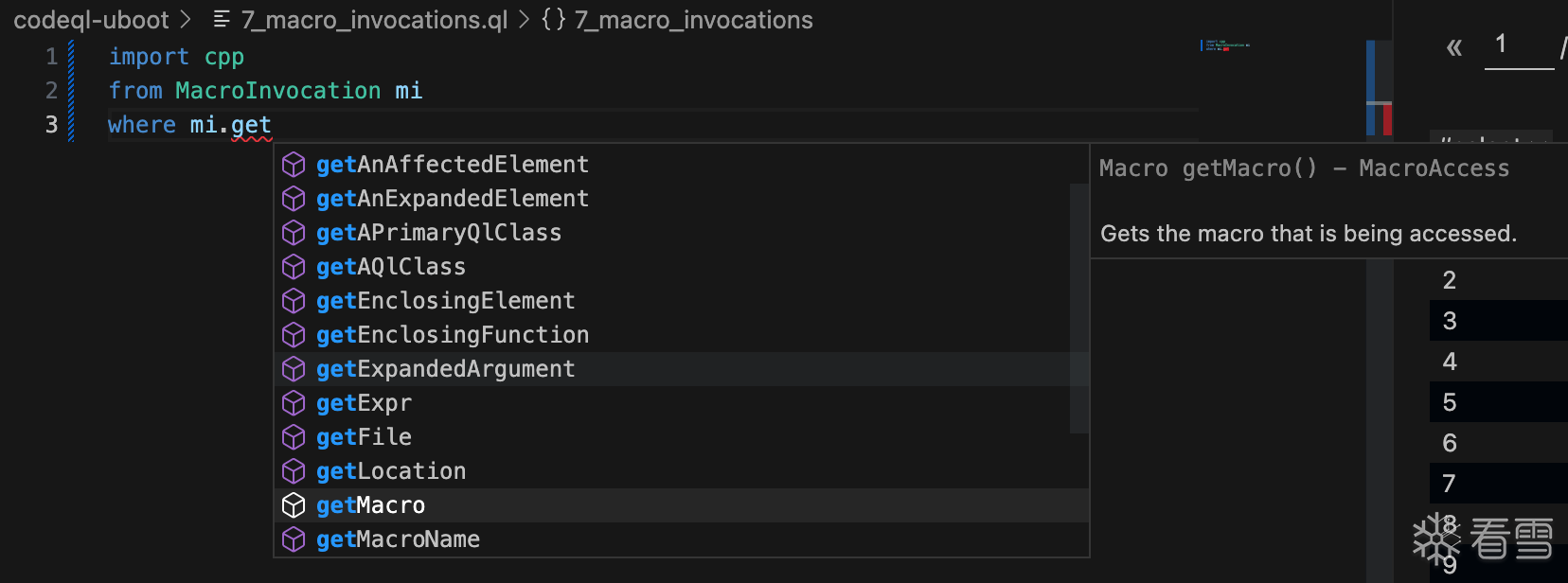
Task: Expand the 7_macro_invocations symbol breadcrumb
Action: coord(693,20)
